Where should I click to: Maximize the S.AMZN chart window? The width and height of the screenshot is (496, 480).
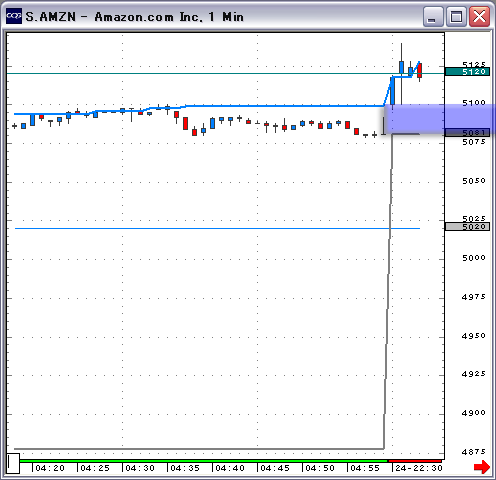click(x=456, y=16)
